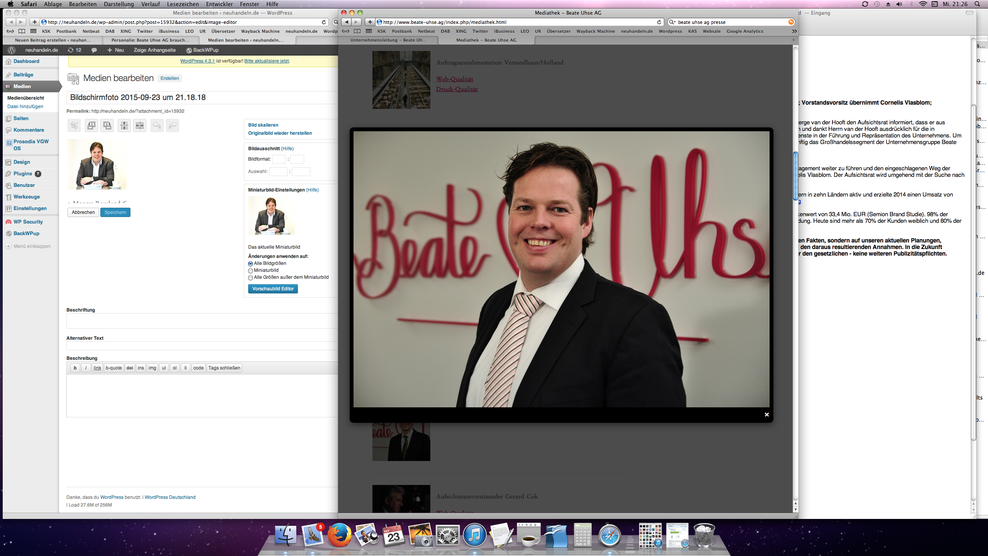Image resolution: width=988 pixels, height=556 pixels.
Task: Click the Speichern button
Action: (x=115, y=212)
